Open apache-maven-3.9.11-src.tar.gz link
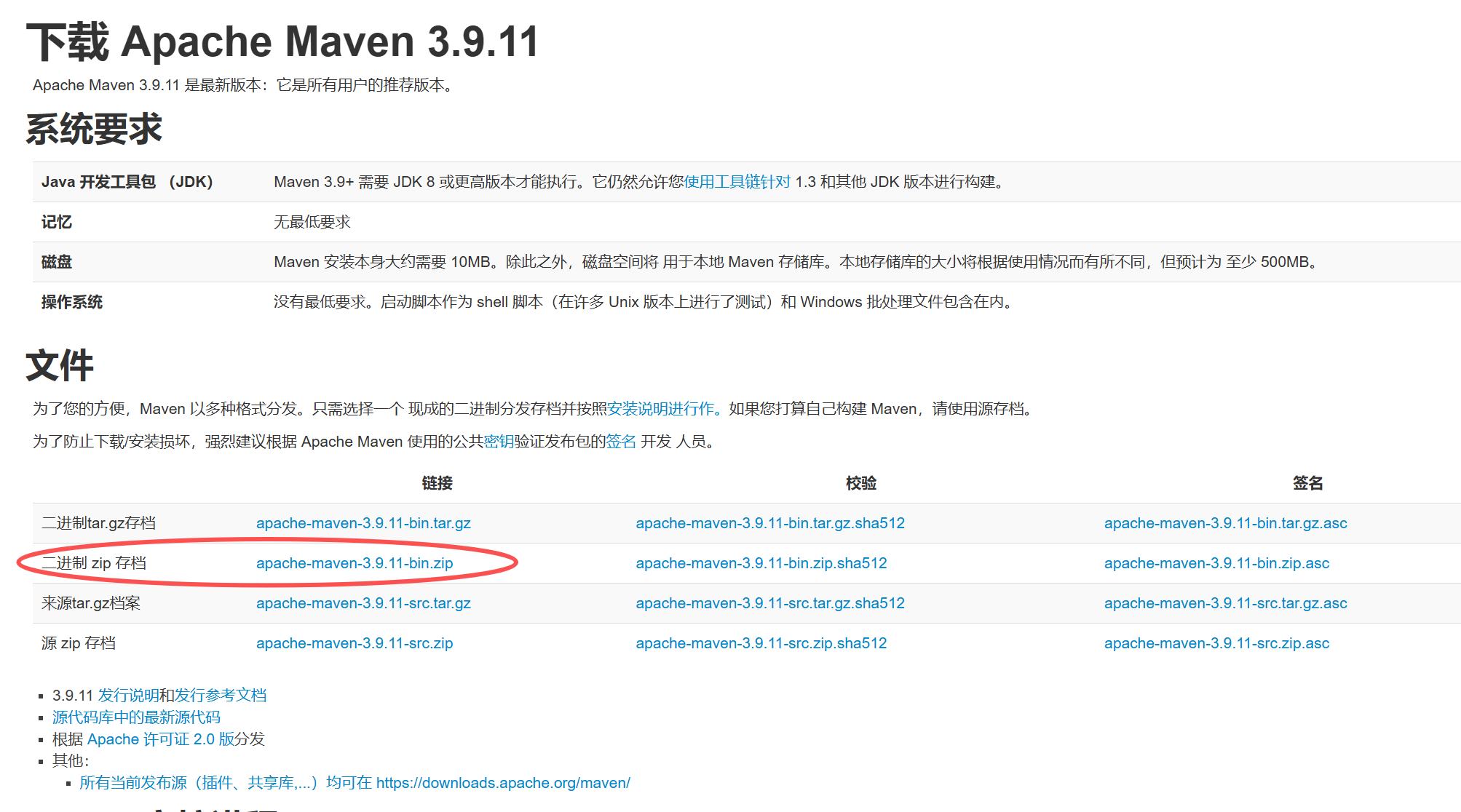Image resolution: width=1461 pixels, height=812 pixels. tap(363, 603)
